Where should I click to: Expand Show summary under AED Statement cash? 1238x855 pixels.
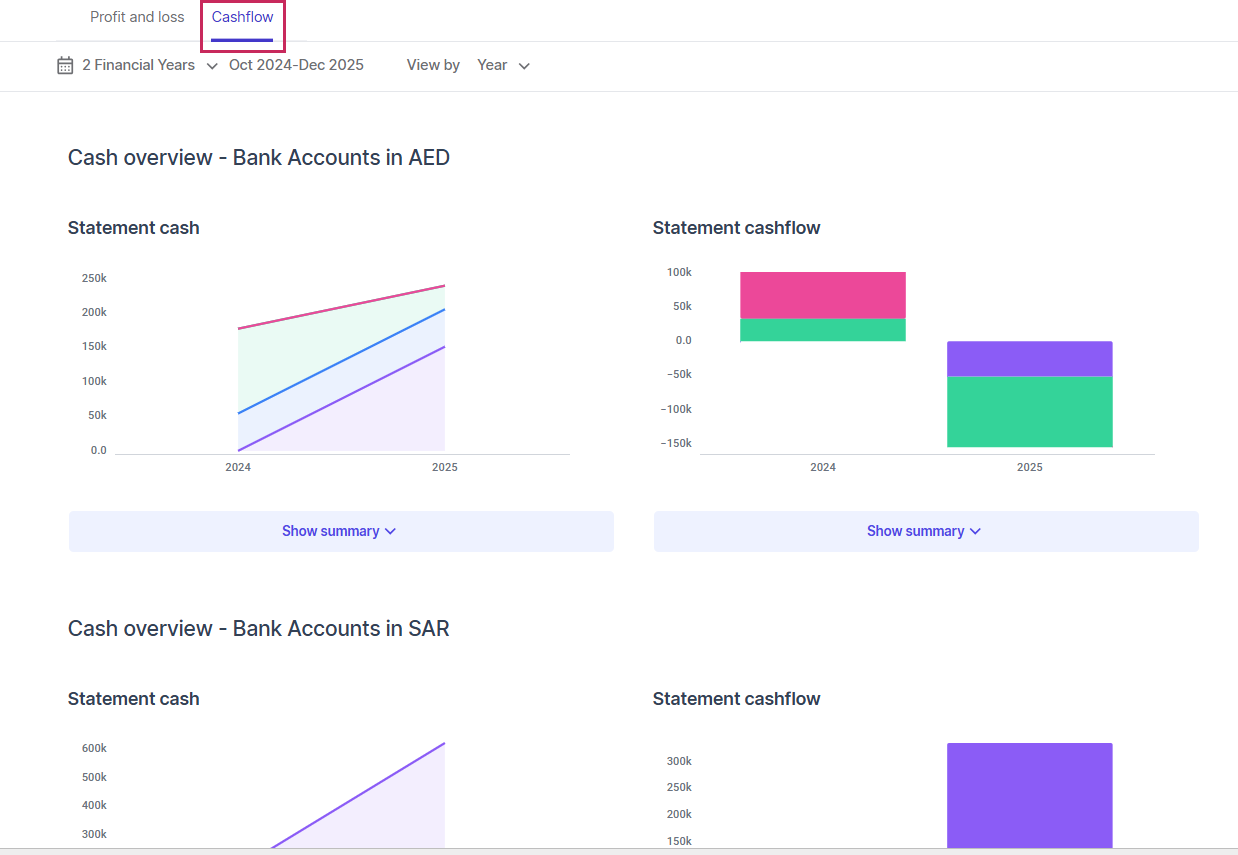click(x=340, y=531)
